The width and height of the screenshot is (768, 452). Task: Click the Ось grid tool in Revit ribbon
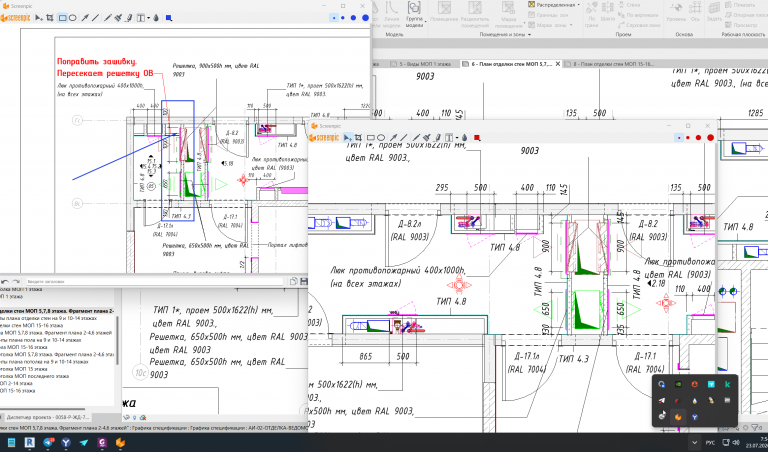[x=695, y=12]
